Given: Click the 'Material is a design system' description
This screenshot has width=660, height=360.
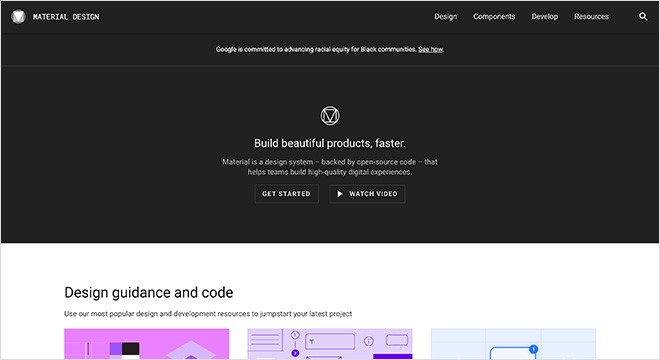Looking at the screenshot, I should pos(330,167).
